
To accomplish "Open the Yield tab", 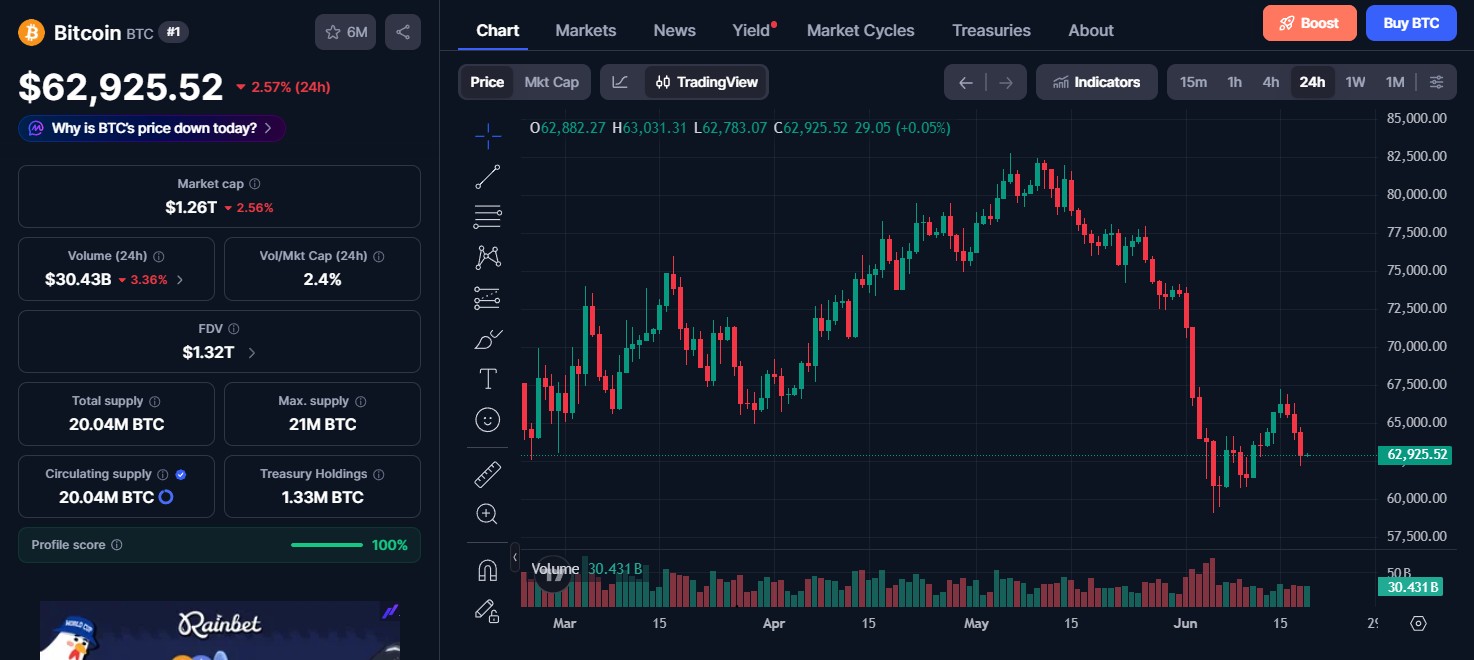I will pyautogui.click(x=752, y=30).
